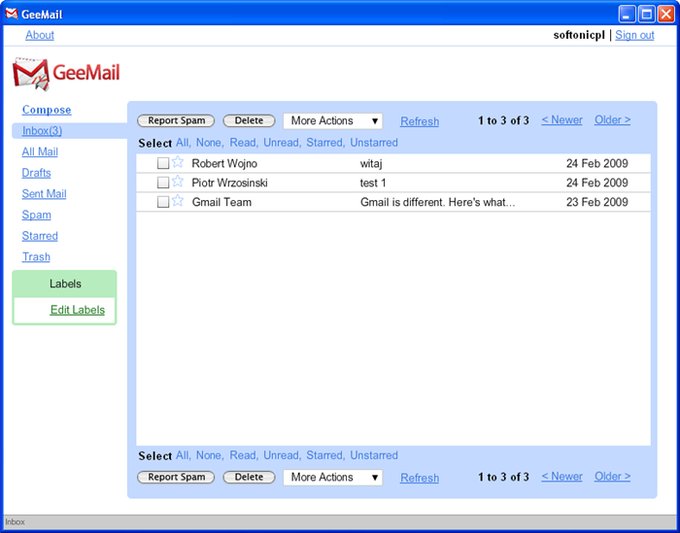
Task: Select Unstarred messages using top row
Action: 374,143
